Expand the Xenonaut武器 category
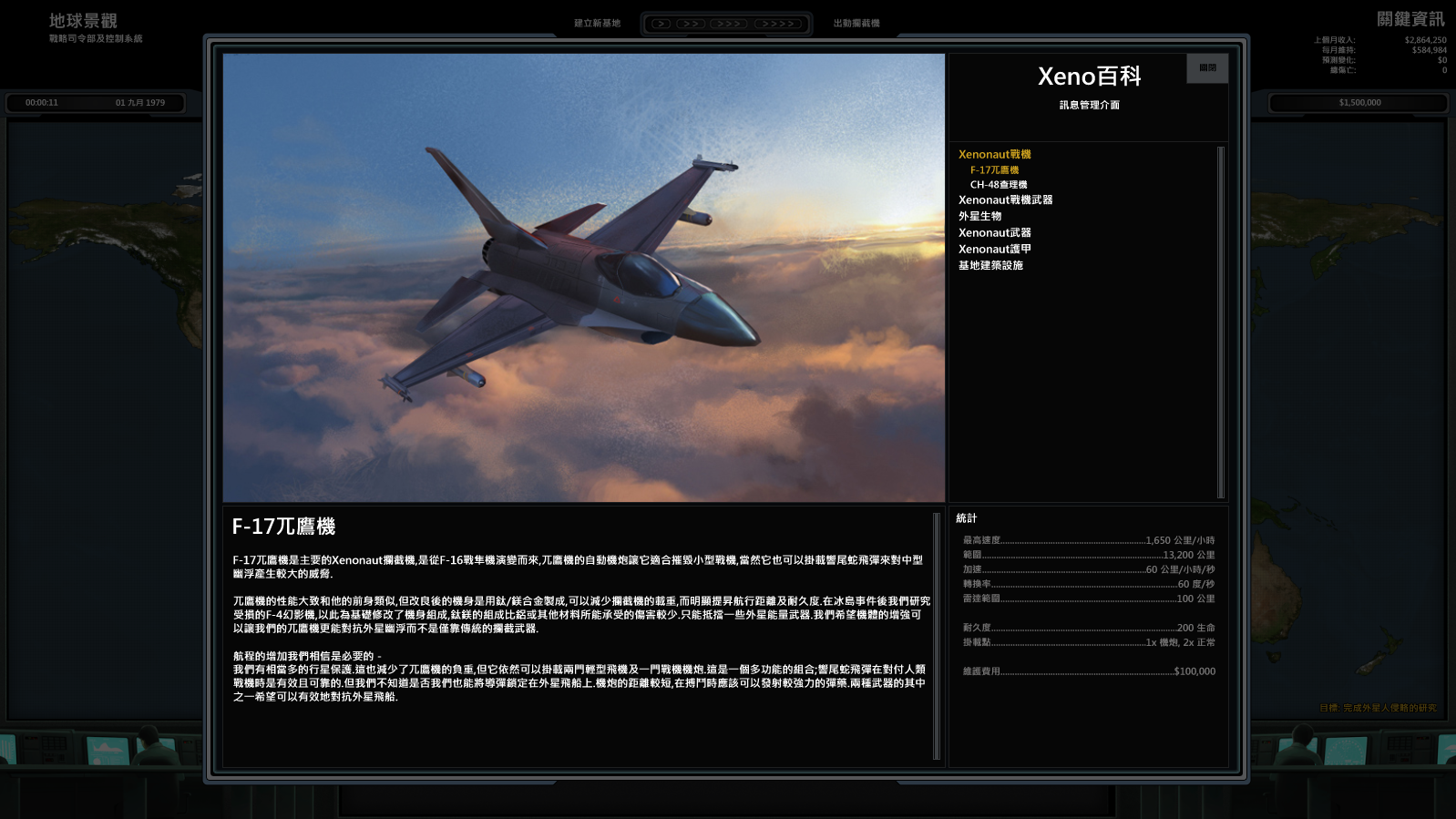The width and height of the screenshot is (1456, 819). (994, 233)
